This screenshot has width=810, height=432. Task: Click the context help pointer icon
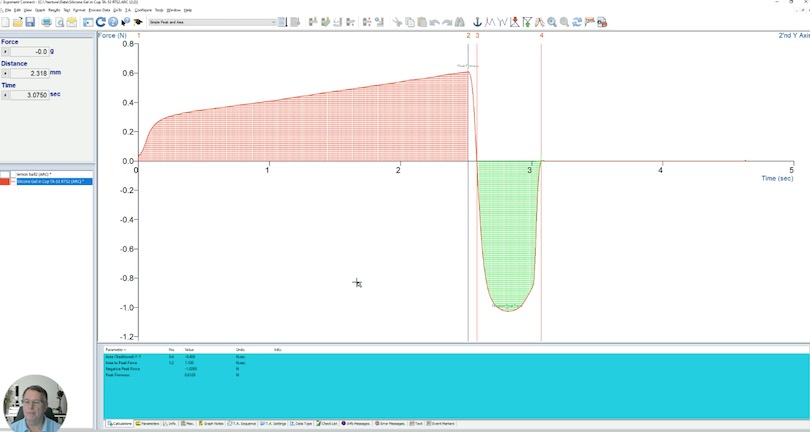126,22
